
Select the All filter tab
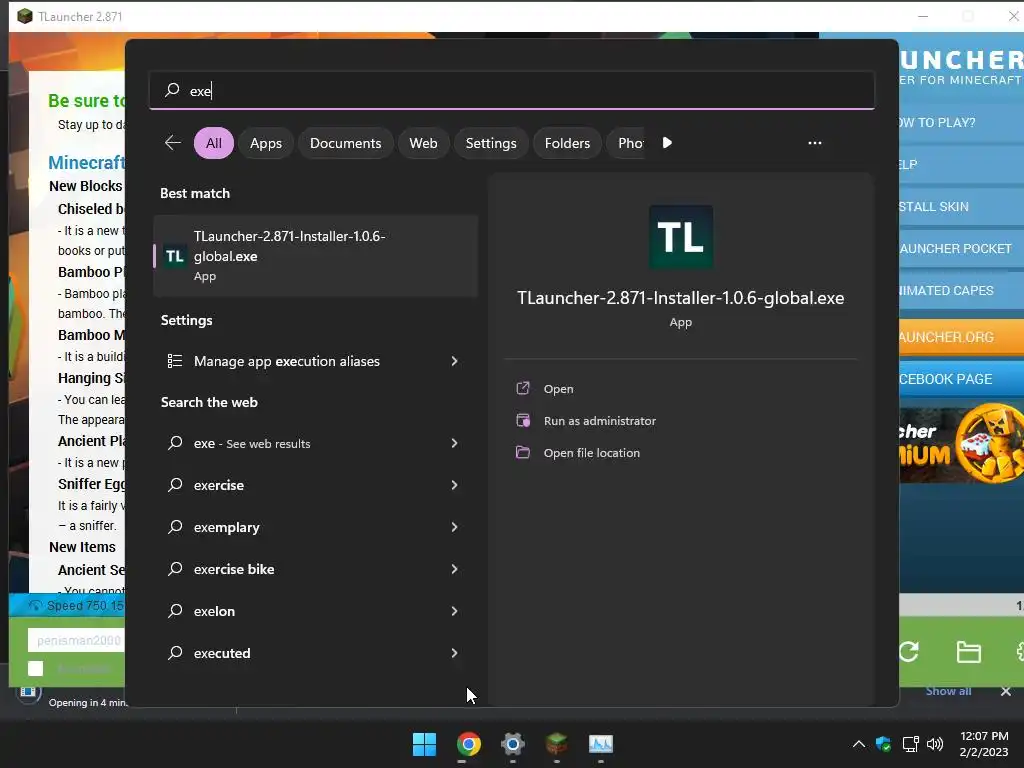pos(214,143)
